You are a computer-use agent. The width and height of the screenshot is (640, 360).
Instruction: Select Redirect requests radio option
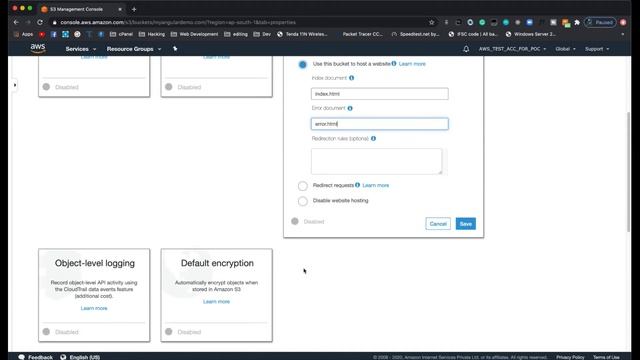point(302,186)
